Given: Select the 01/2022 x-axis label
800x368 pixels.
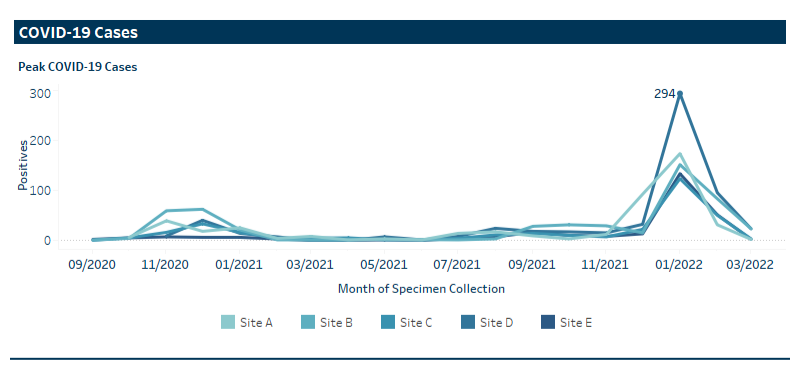Looking at the screenshot, I should 680,265.
